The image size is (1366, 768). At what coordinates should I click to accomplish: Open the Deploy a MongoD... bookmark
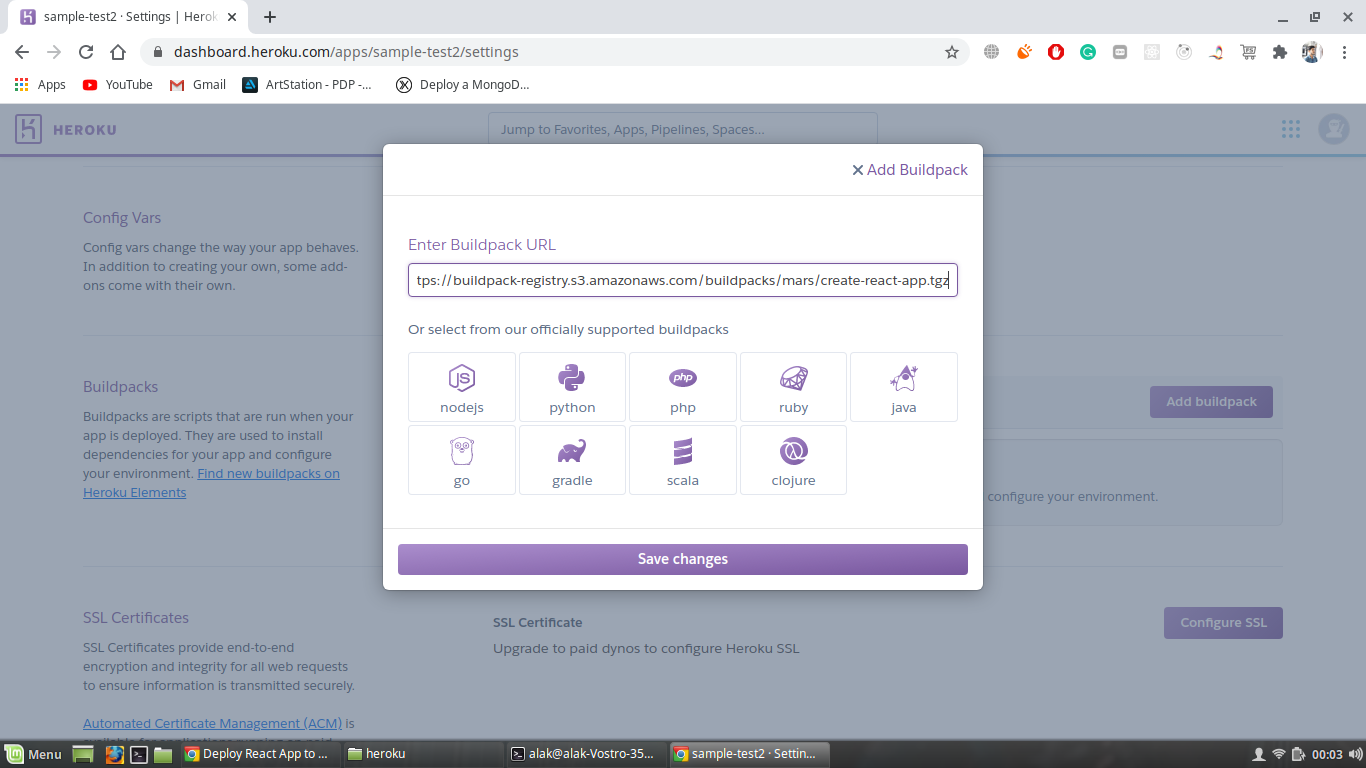463,85
